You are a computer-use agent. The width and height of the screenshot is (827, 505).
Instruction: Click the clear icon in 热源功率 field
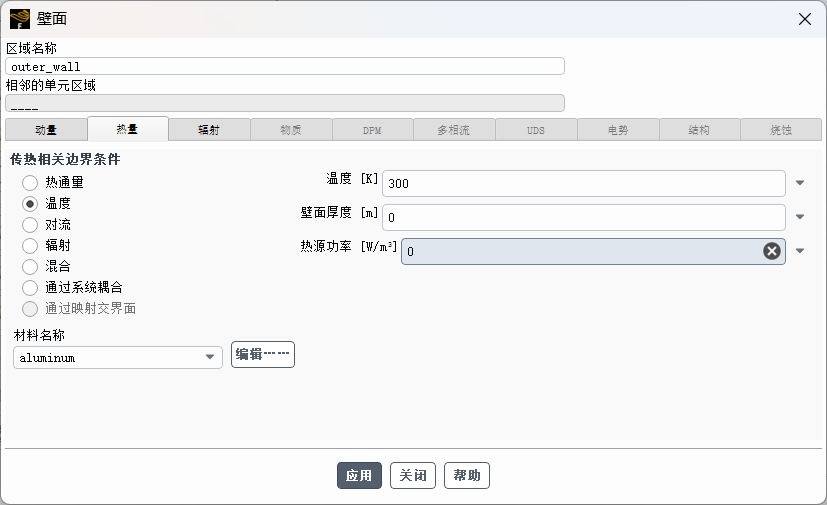tap(772, 251)
